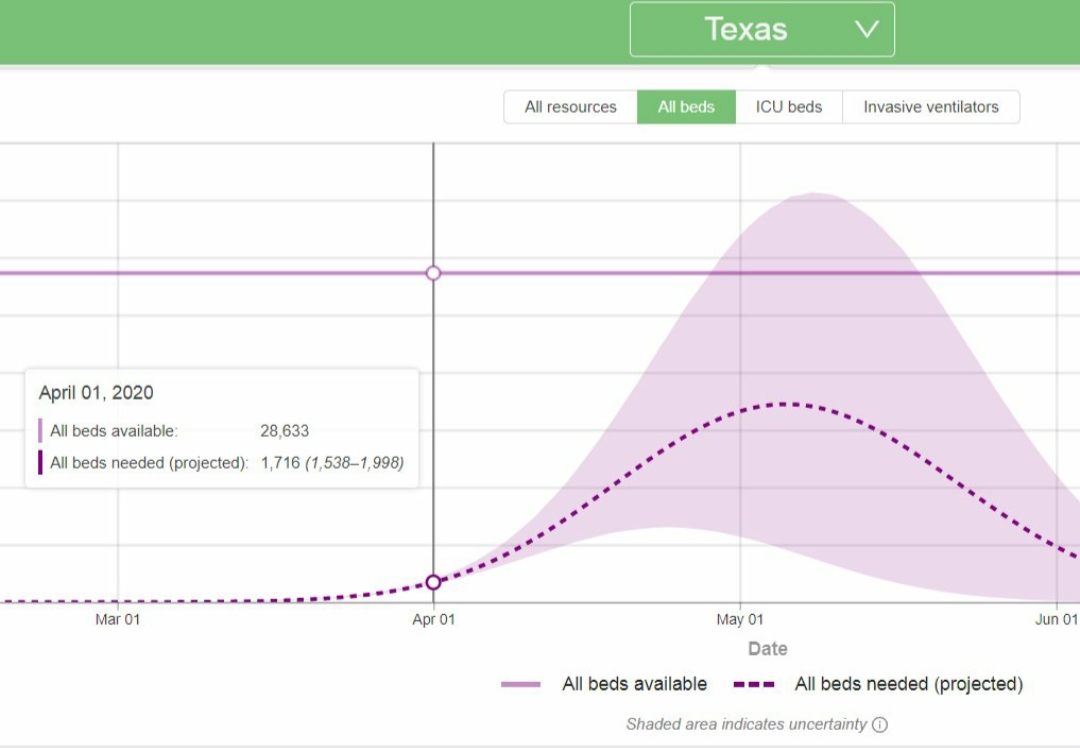This screenshot has width=1080, height=748.
Task: Click the Jun 01 x-axis label
Action: pyautogui.click(x=1056, y=620)
